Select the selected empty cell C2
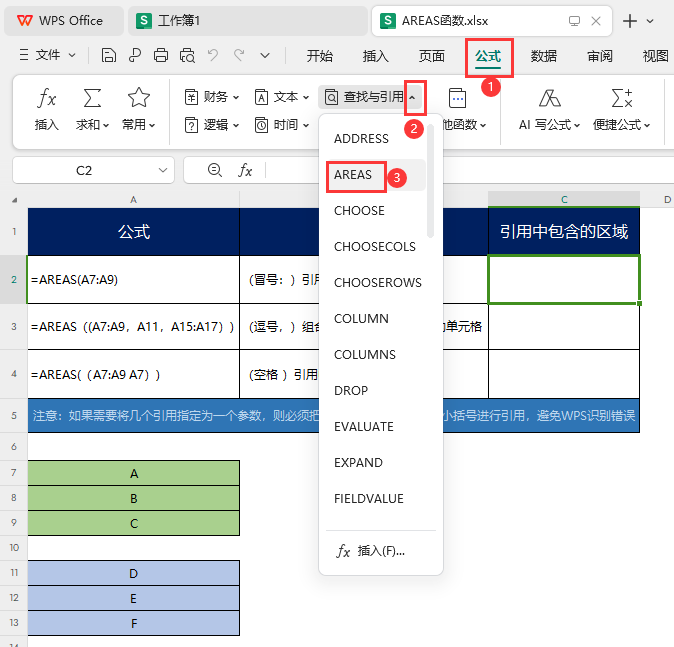Image resolution: width=674 pixels, height=647 pixels. tap(564, 280)
